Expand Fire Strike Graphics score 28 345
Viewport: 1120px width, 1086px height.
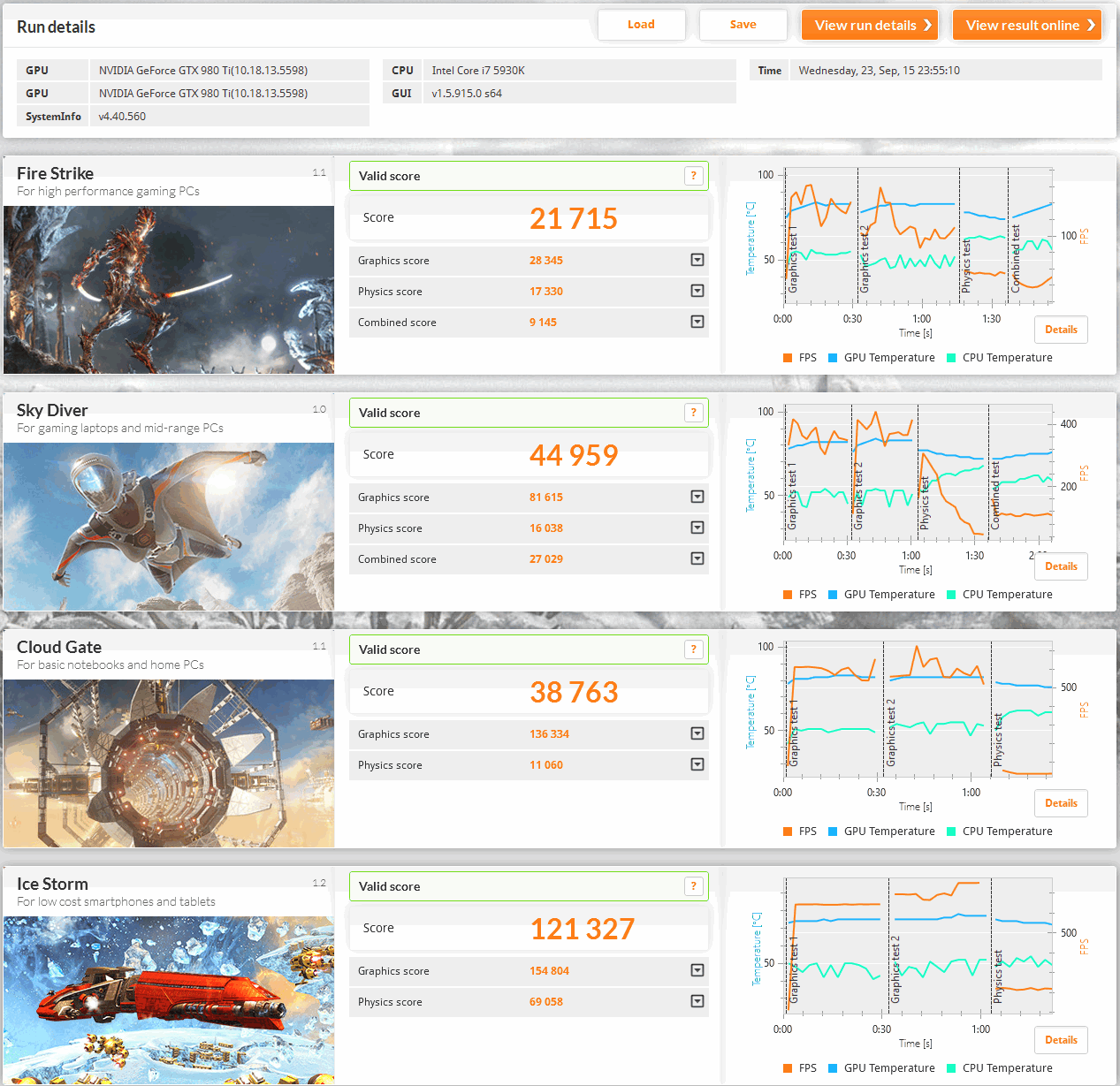pyautogui.click(x=697, y=260)
